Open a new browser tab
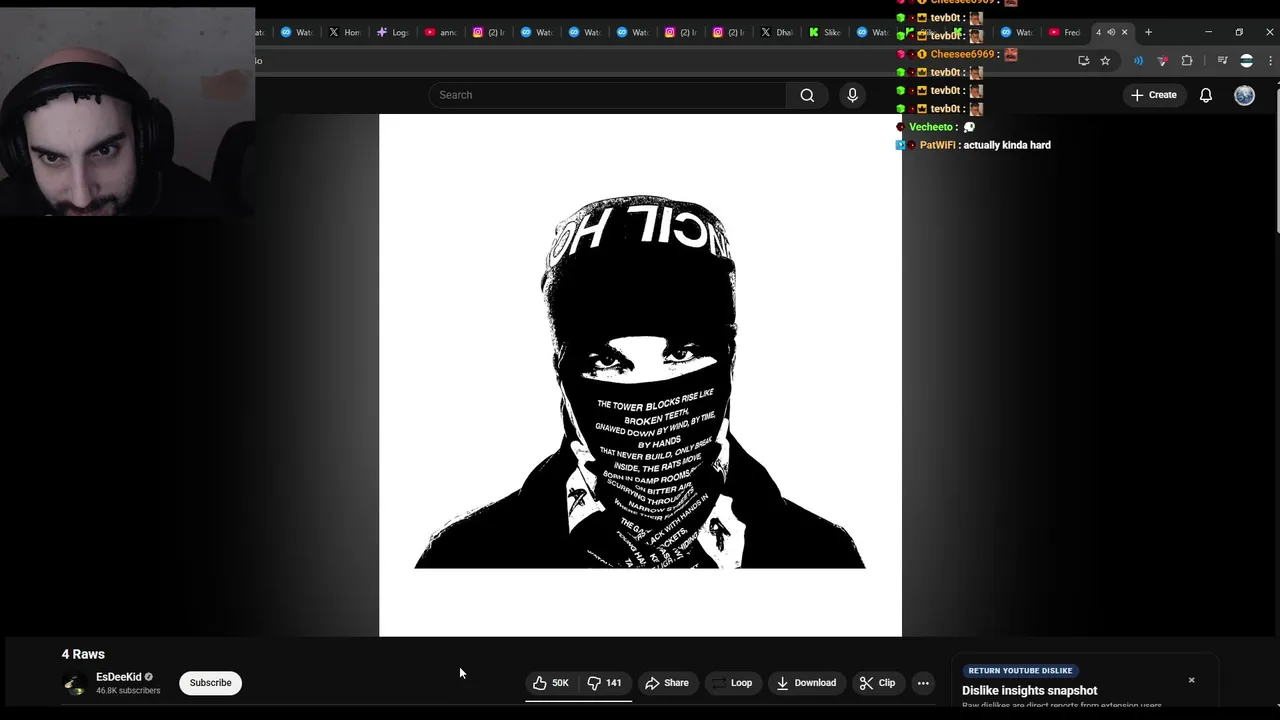This screenshot has height=720, width=1280. (1148, 32)
